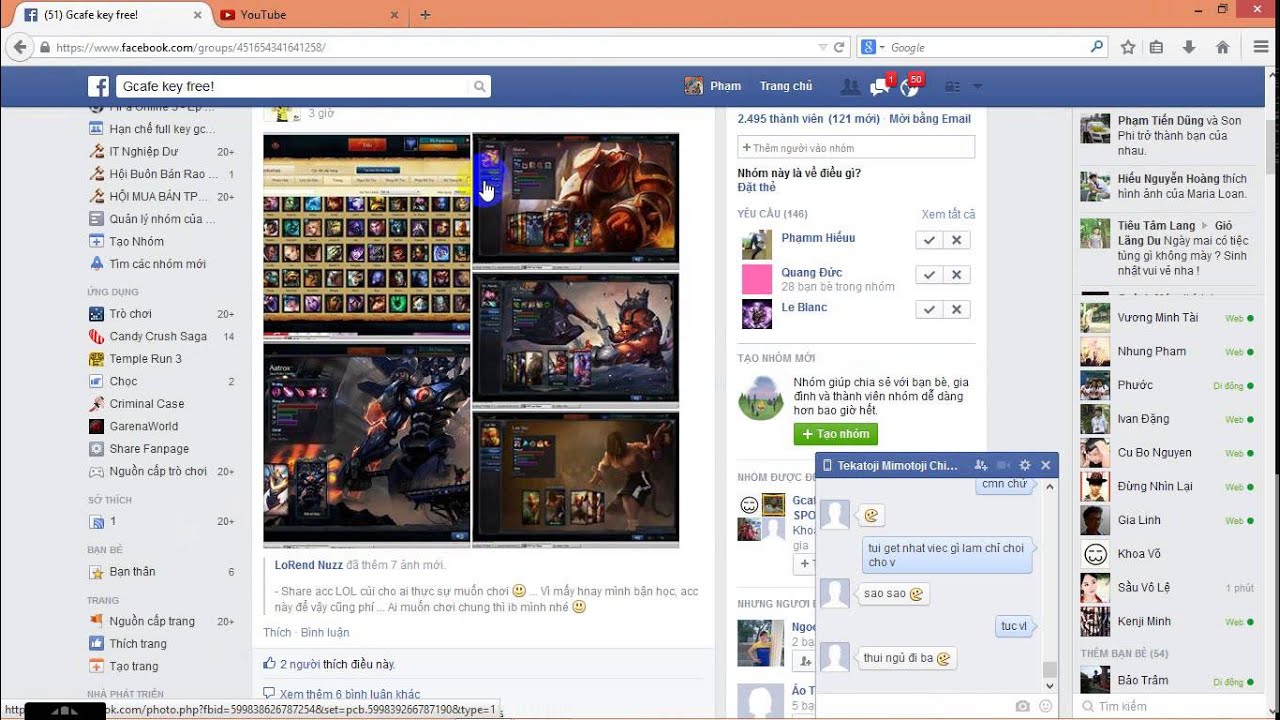The image size is (1280, 720).
Task: Open the Facebook account dropdown arrow
Action: coord(977,87)
